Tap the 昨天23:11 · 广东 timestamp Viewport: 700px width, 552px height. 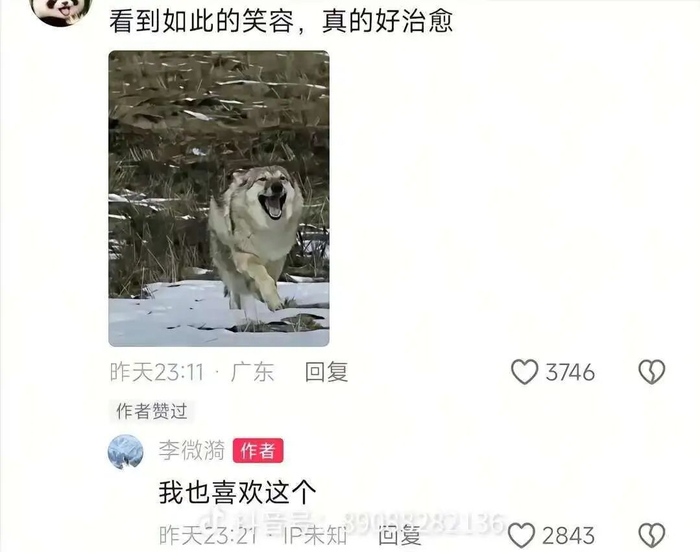pyautogui.click(x=192, y=372)
